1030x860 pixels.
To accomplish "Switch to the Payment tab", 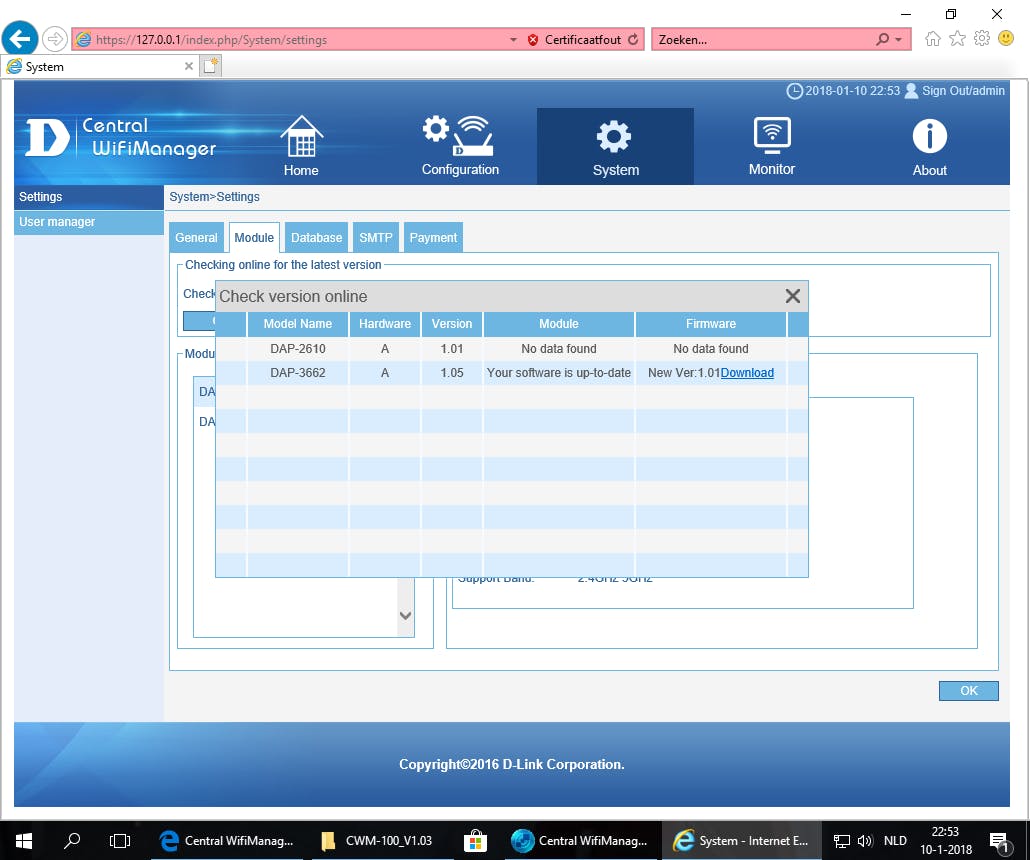I will click(x=433, y=238).
